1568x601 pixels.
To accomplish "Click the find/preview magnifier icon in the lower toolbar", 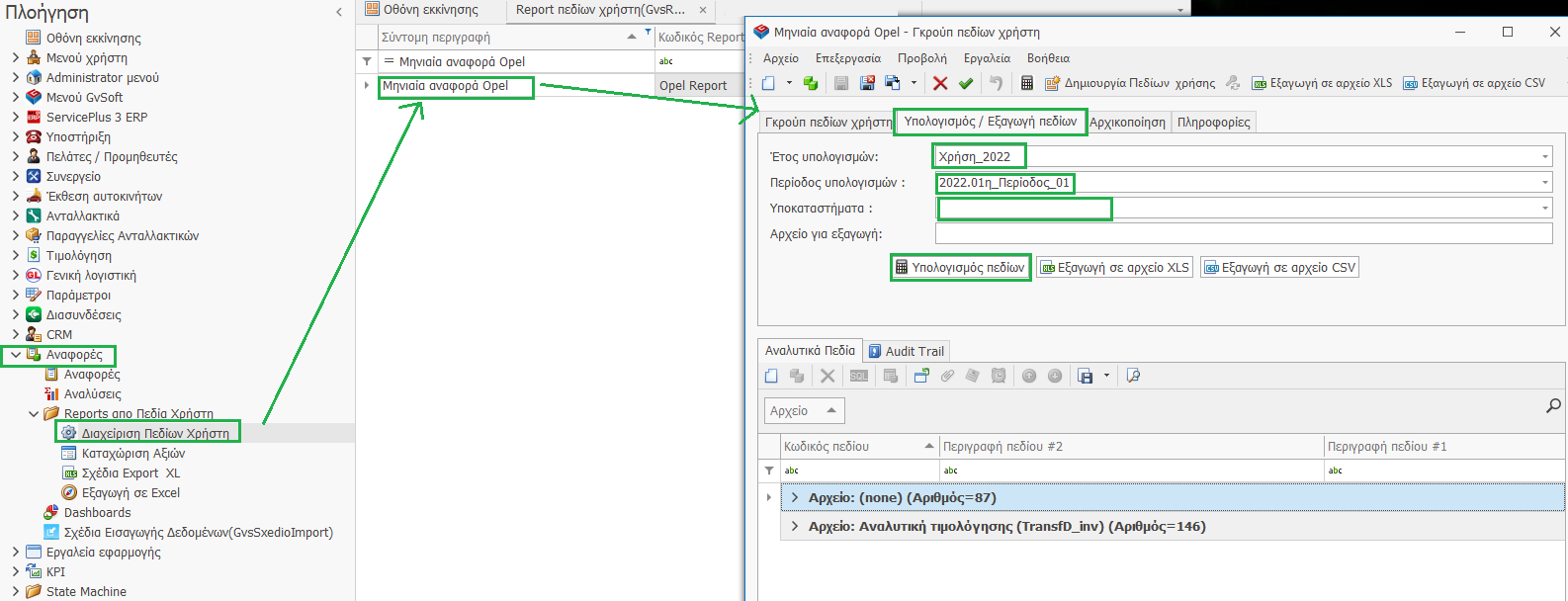I will point(1133,376).
